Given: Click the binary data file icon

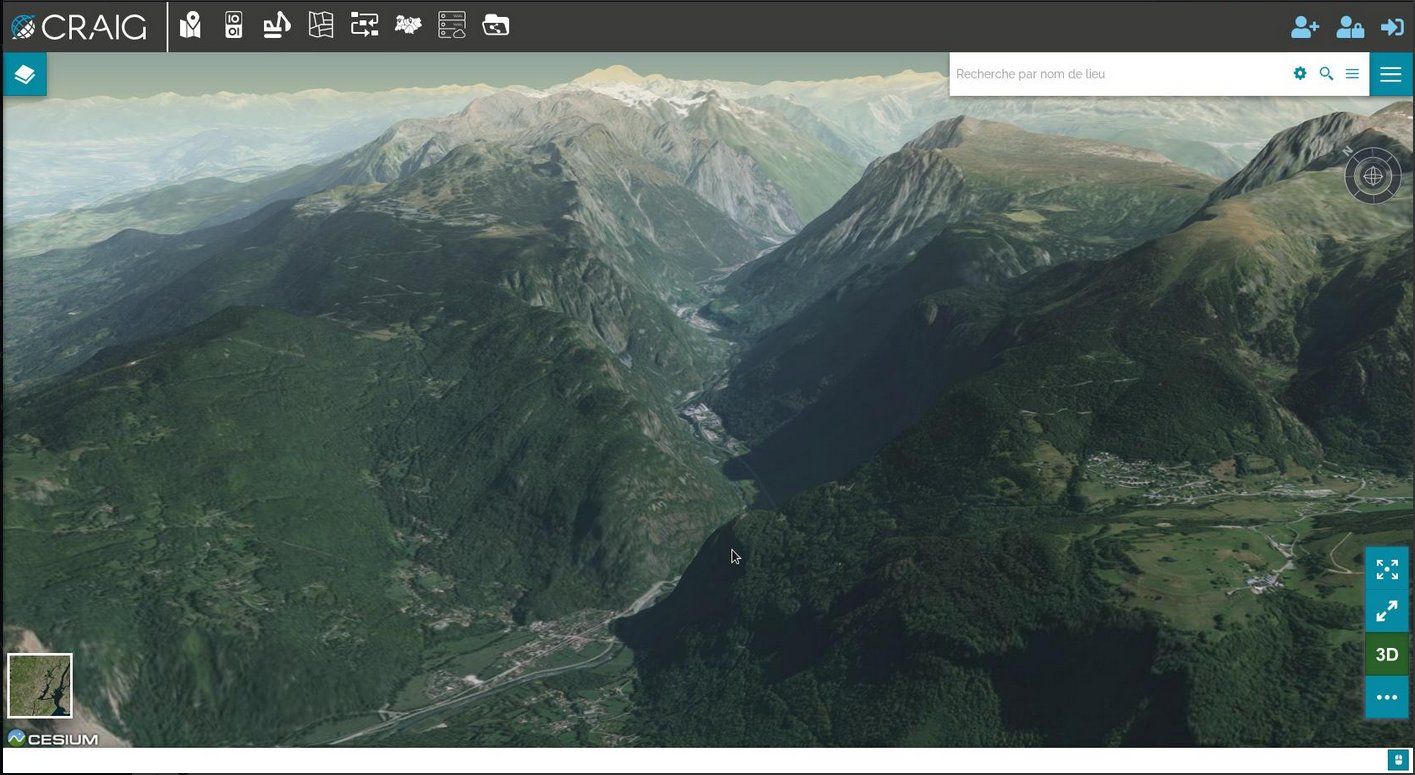Looking at the screenshot, I should click(234, 25).
